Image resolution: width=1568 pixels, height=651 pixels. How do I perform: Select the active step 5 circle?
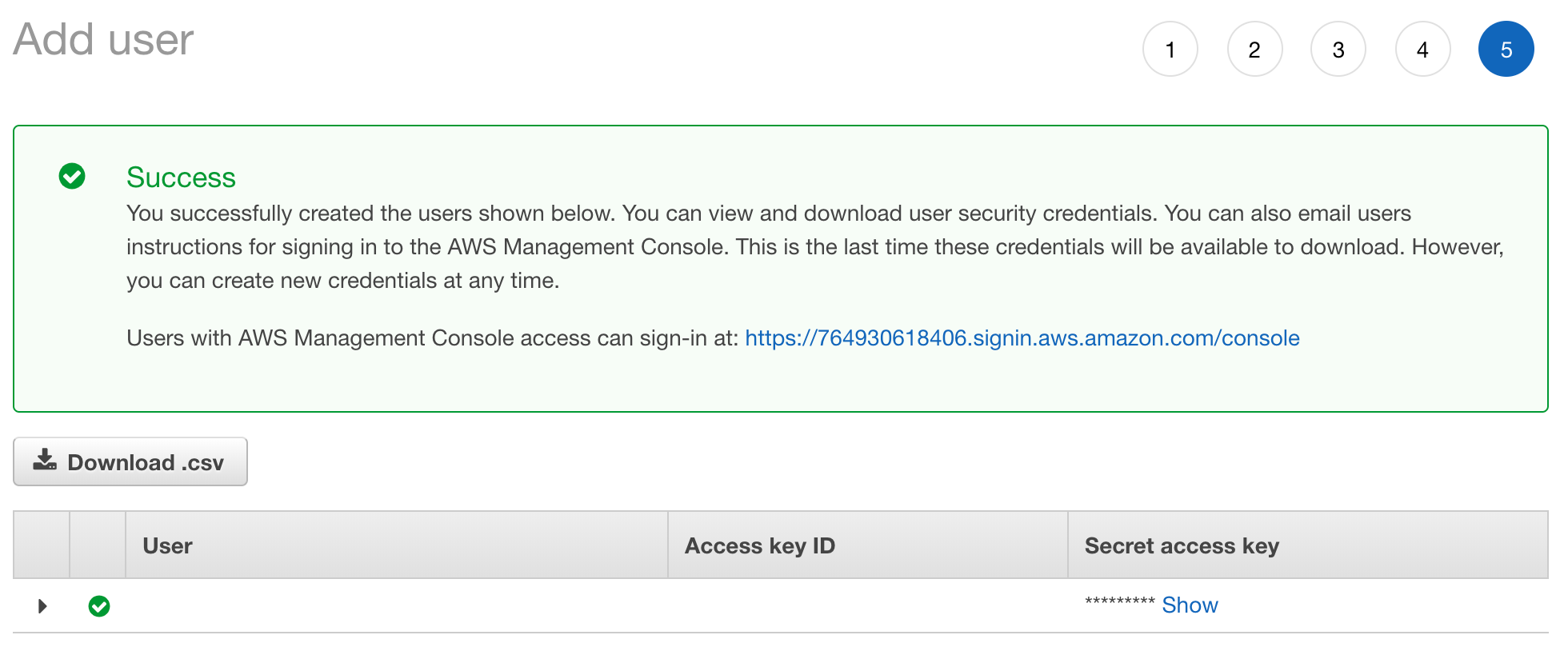pos(1506,50)
